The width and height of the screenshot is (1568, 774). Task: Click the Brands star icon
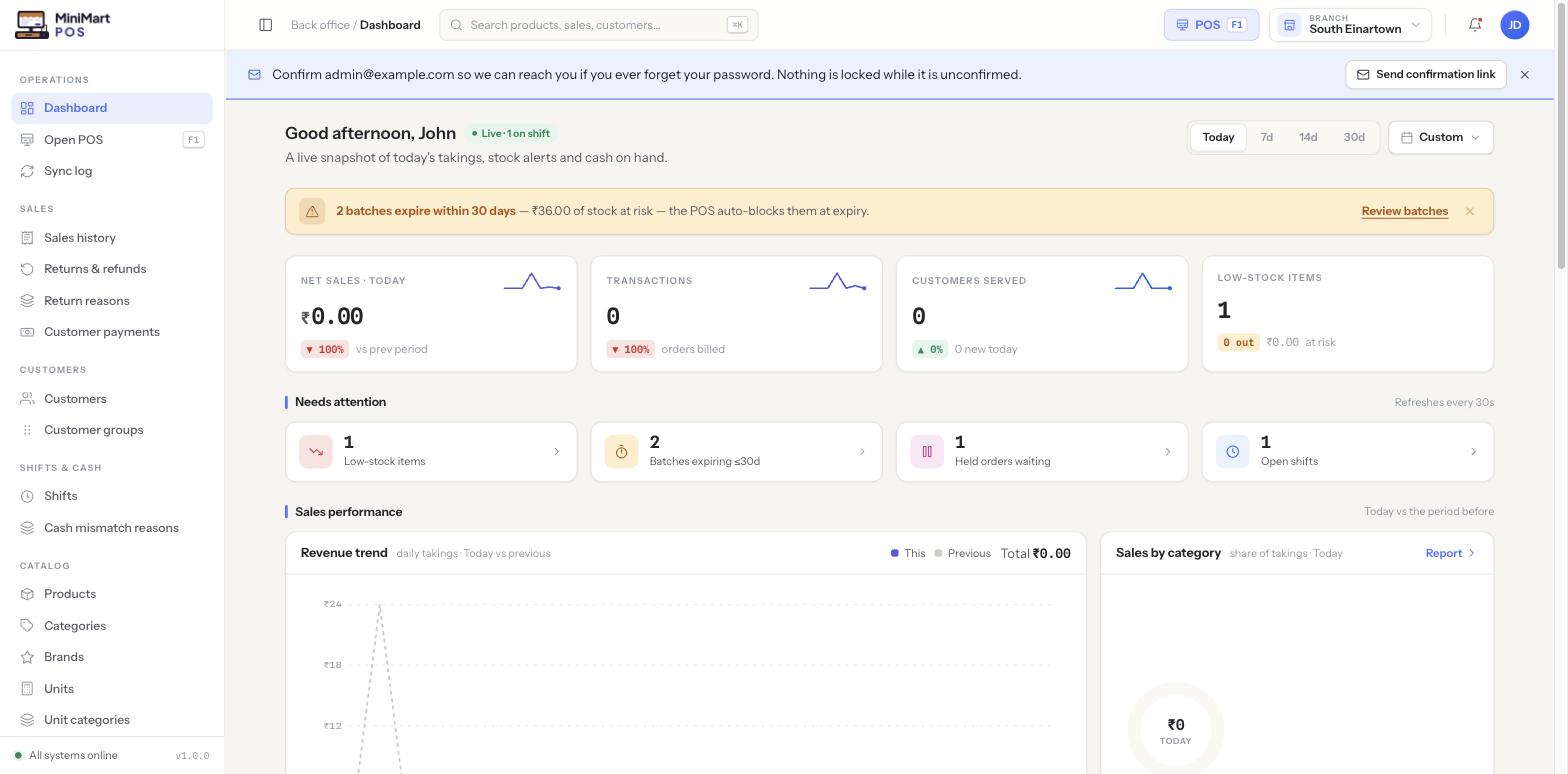pyautogui.click(x=27, y=657)
